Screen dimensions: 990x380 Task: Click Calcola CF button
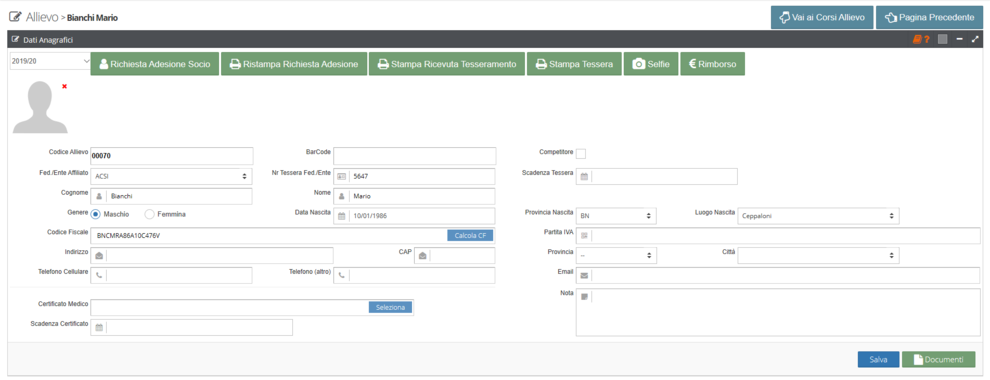[x=470, y=235]
